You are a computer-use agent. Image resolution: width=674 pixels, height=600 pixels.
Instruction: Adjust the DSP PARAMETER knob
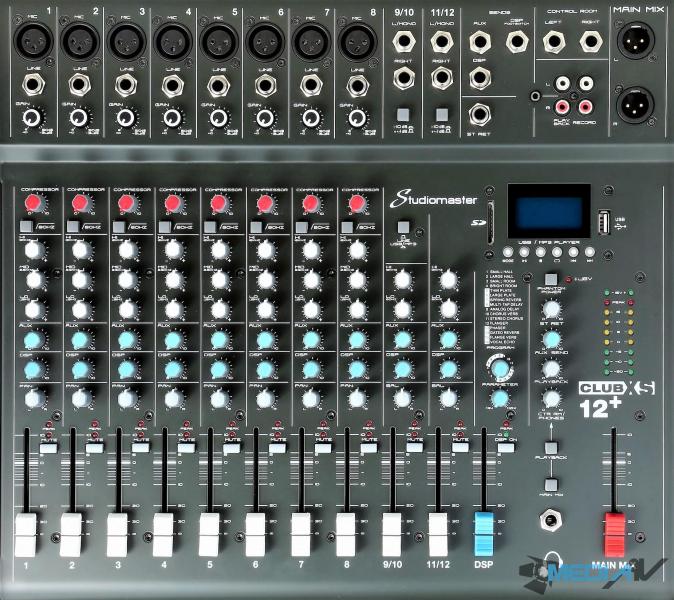pos(499,399)
